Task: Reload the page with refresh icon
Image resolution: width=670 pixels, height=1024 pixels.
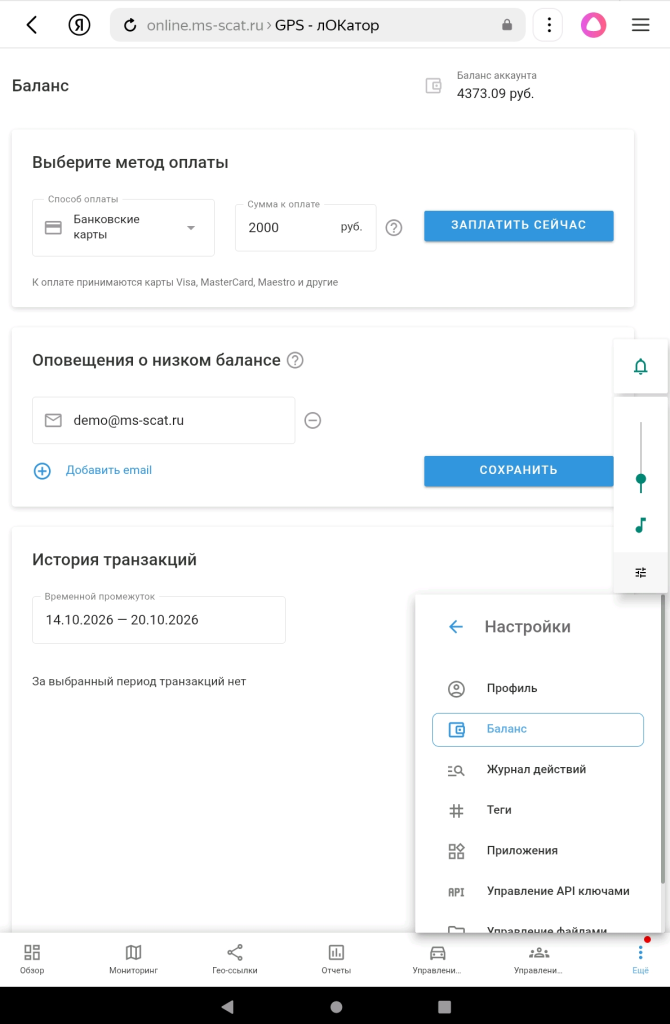Action: 130,25
